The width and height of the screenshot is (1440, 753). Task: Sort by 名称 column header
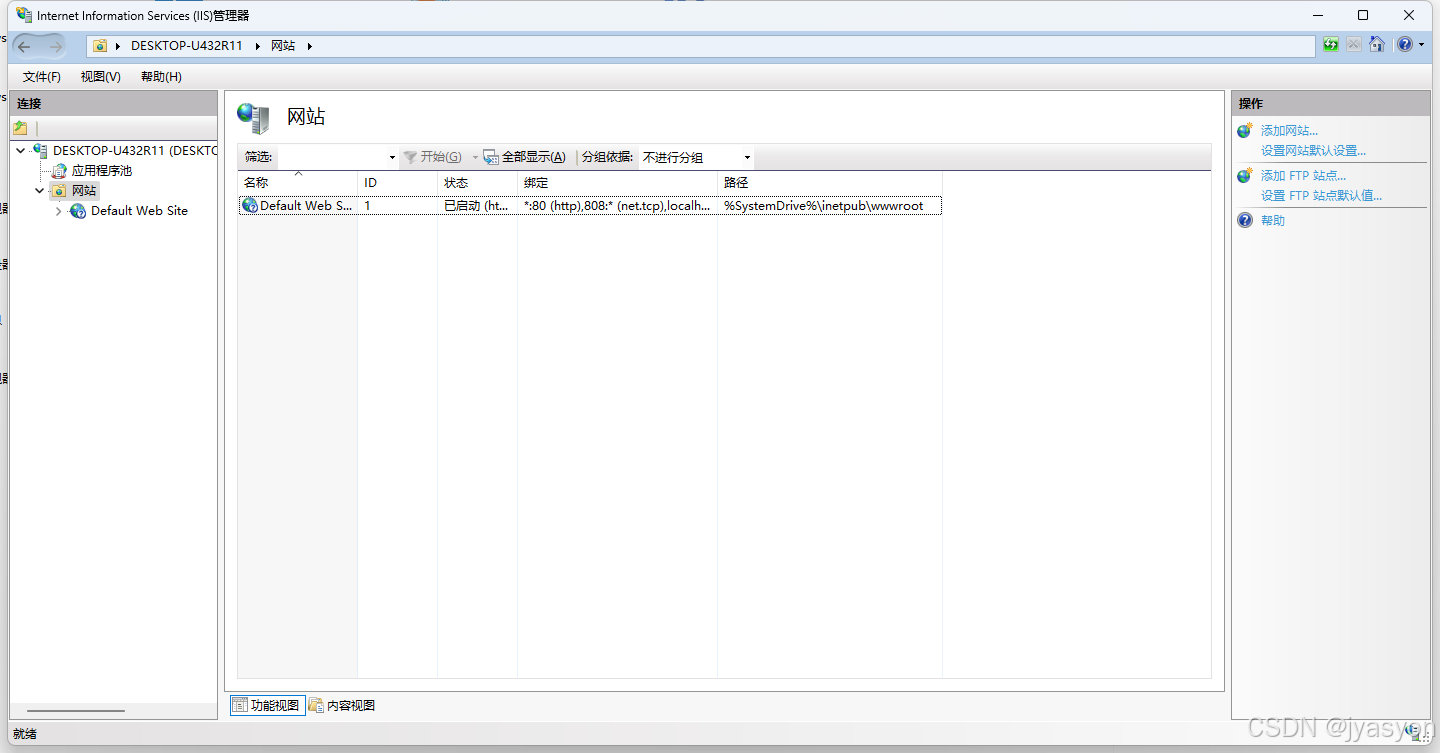click(x=297, y=183)
